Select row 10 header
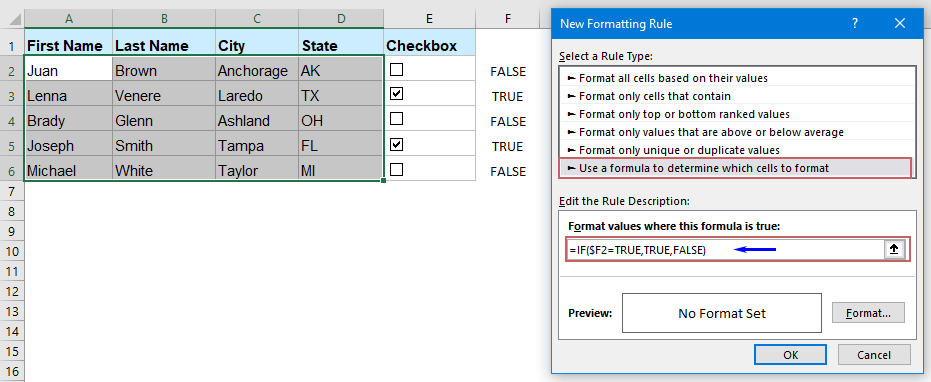 [x=12, y=252]
